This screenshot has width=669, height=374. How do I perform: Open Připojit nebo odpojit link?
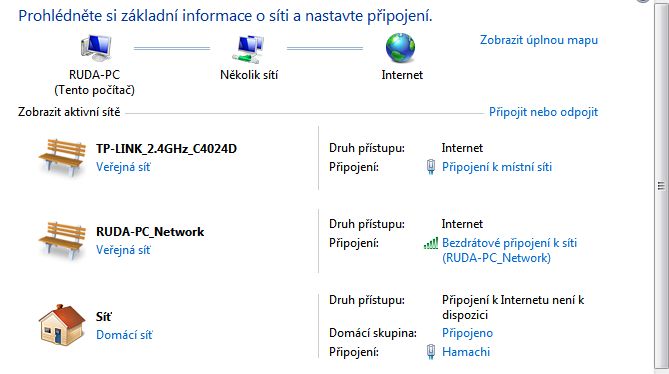pyautogui.click(x=543, y=112)
